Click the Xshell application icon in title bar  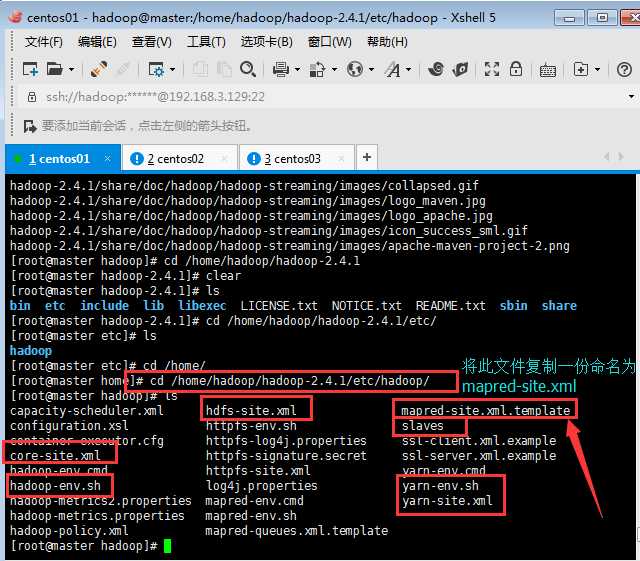tap(16, 16)
